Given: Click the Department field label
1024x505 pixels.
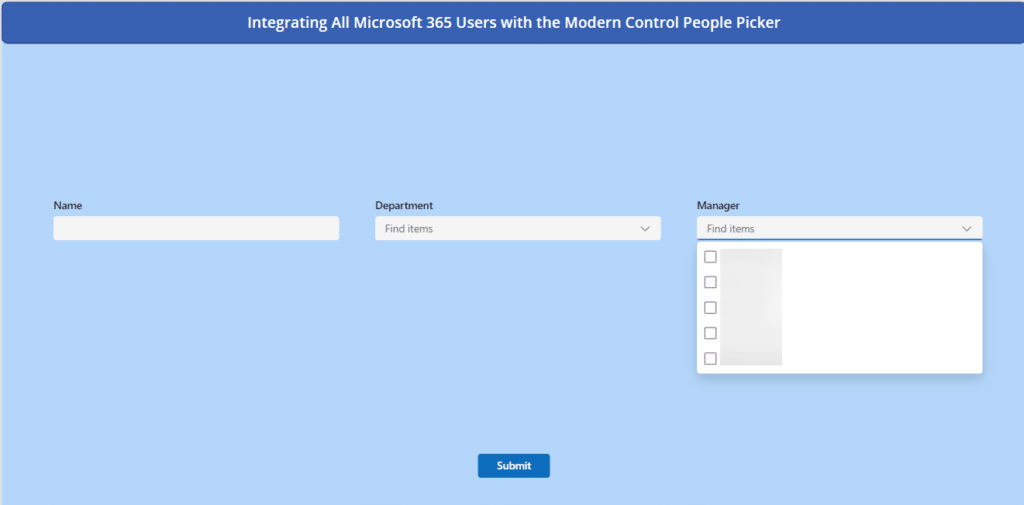Looking at the screenshot, I should (x=404, y=205).
